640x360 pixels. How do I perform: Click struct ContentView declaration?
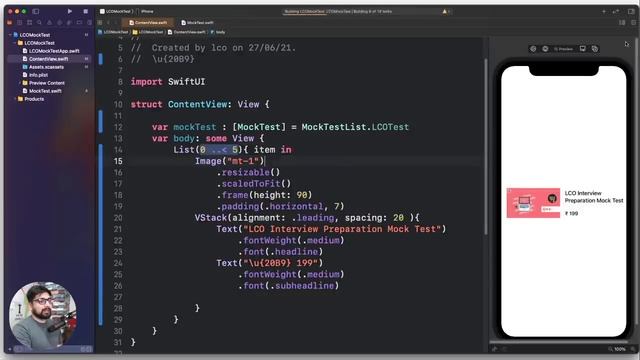[x=200, y=104]
